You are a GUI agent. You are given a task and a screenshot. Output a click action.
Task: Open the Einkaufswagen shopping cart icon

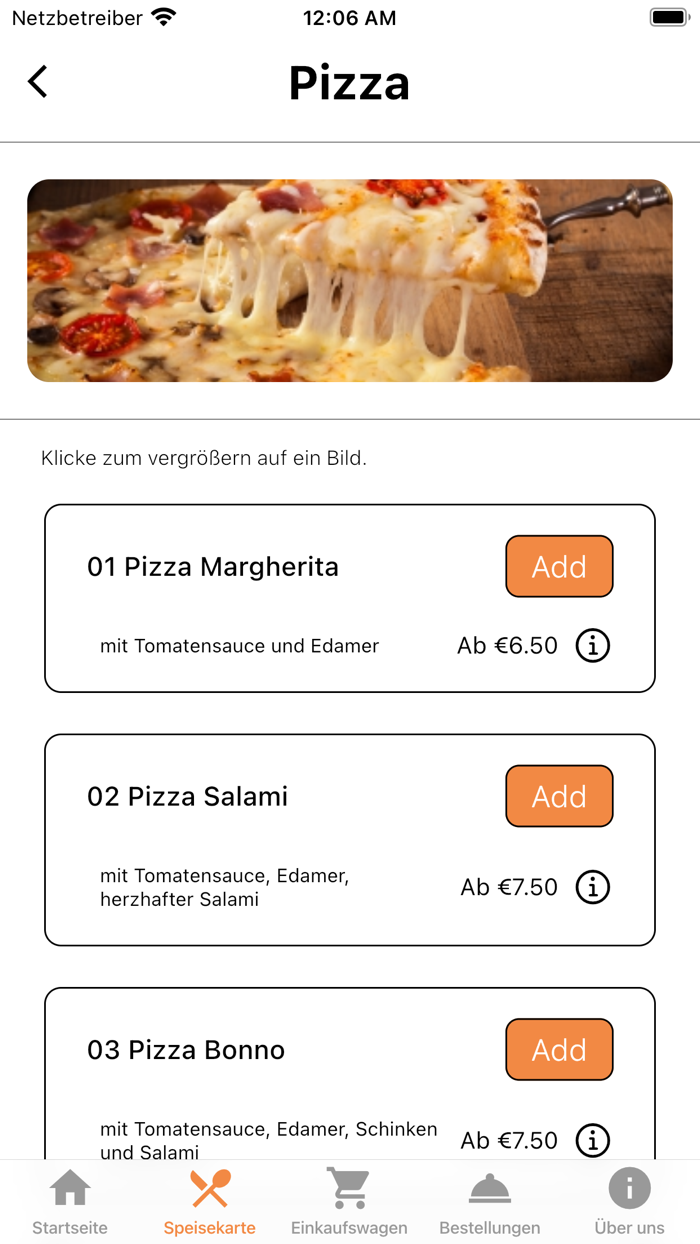349,1188
